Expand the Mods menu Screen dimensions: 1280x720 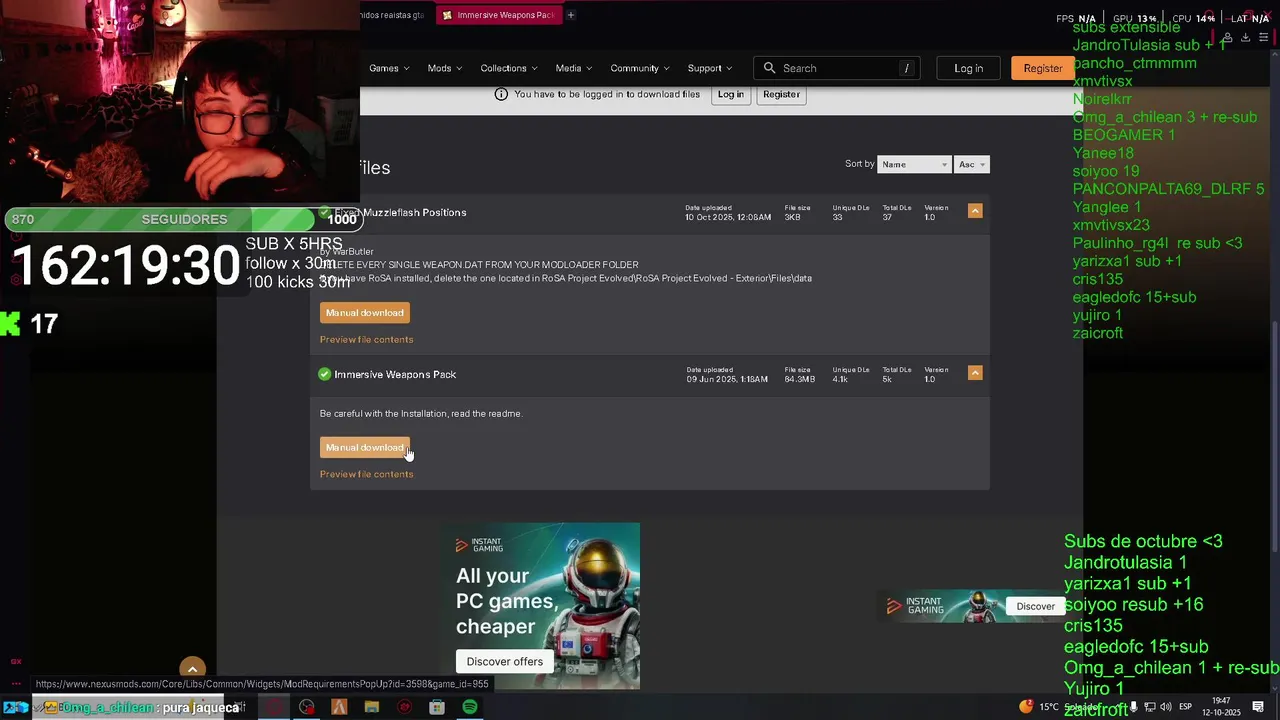445,68
